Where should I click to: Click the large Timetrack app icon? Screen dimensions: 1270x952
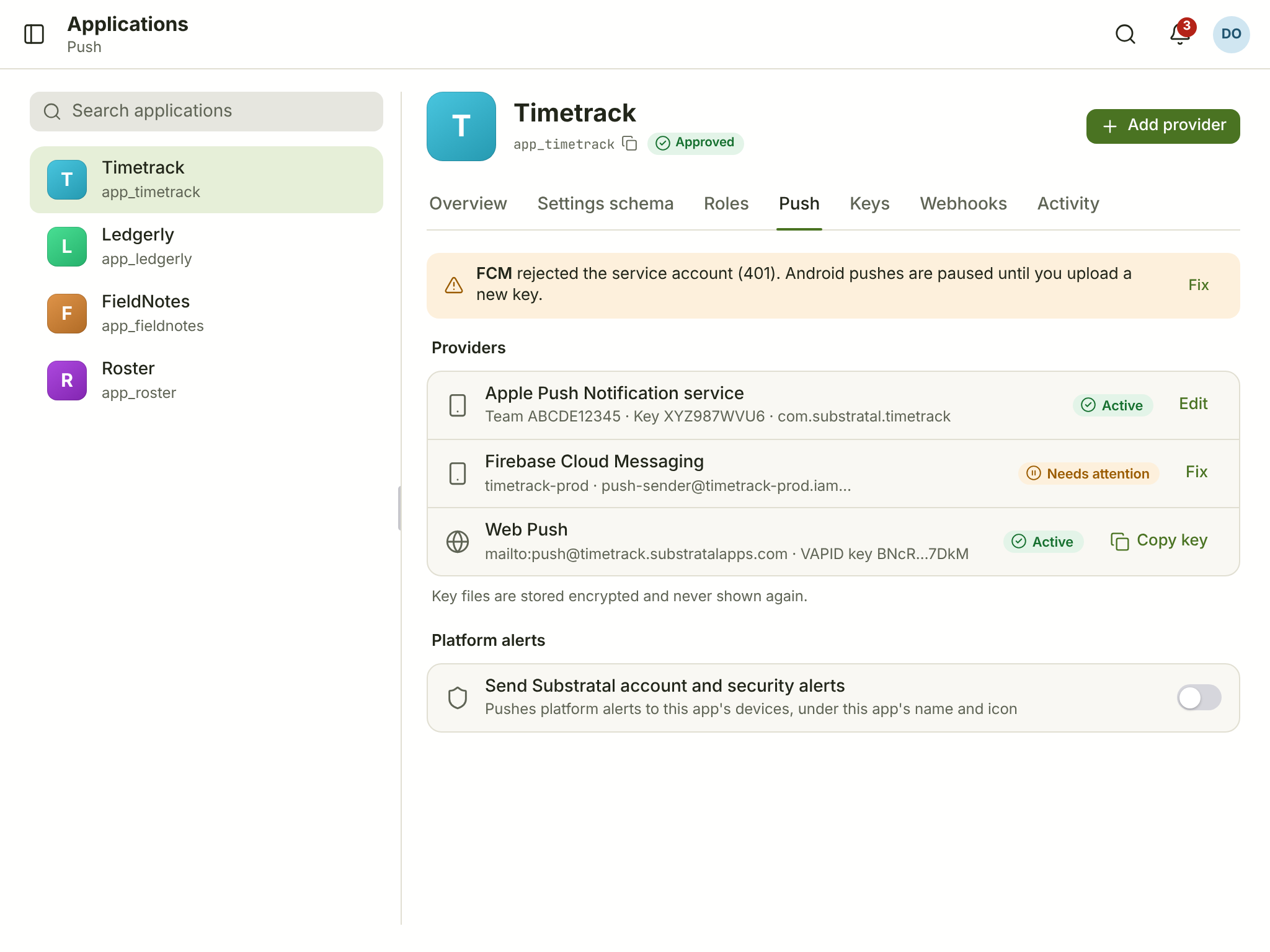pyautogui.click(x=461, y=126)
